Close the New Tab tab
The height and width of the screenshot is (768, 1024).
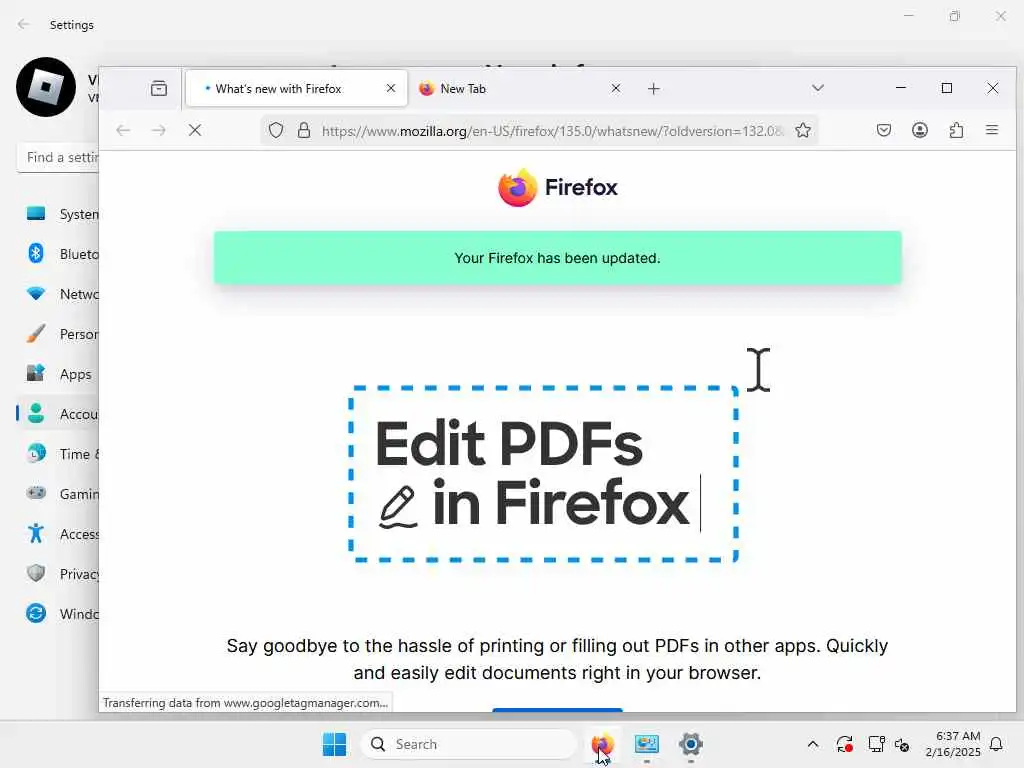(x=615, y=88)
